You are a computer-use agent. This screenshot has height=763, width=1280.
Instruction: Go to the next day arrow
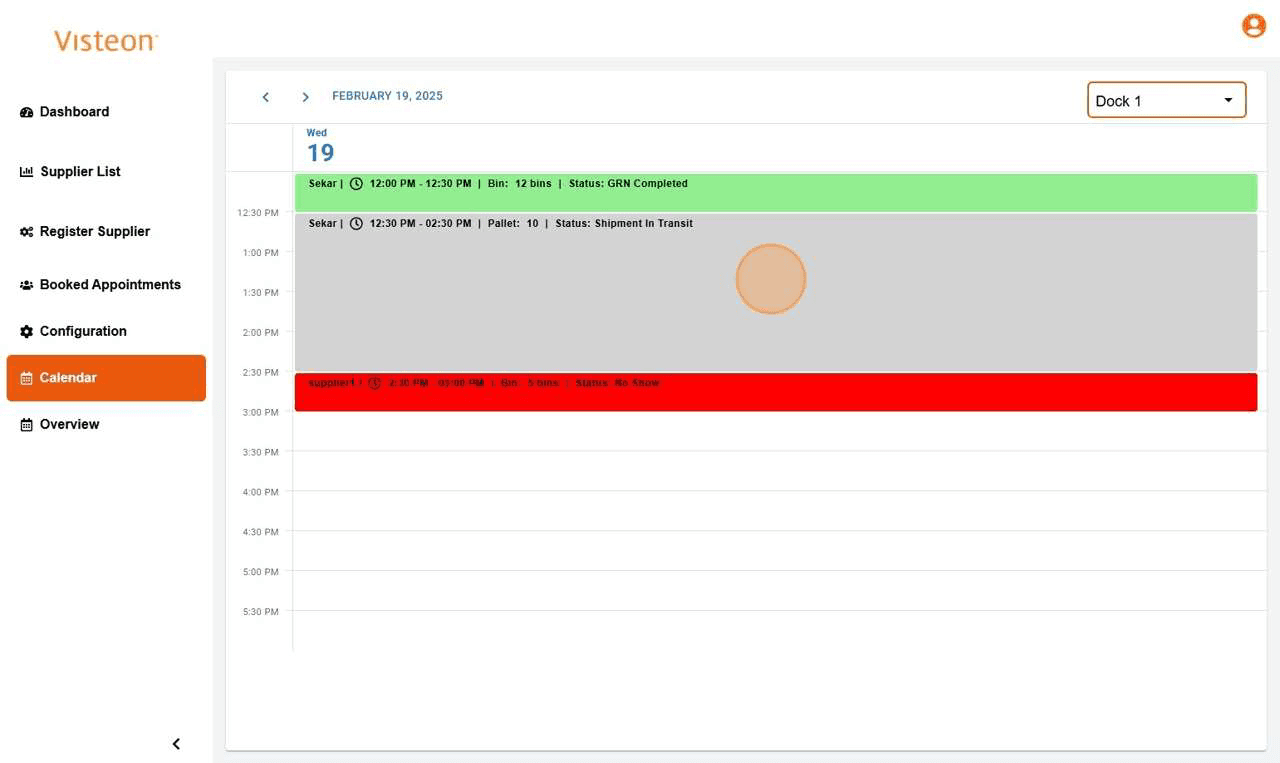click(x=306, y=97)
